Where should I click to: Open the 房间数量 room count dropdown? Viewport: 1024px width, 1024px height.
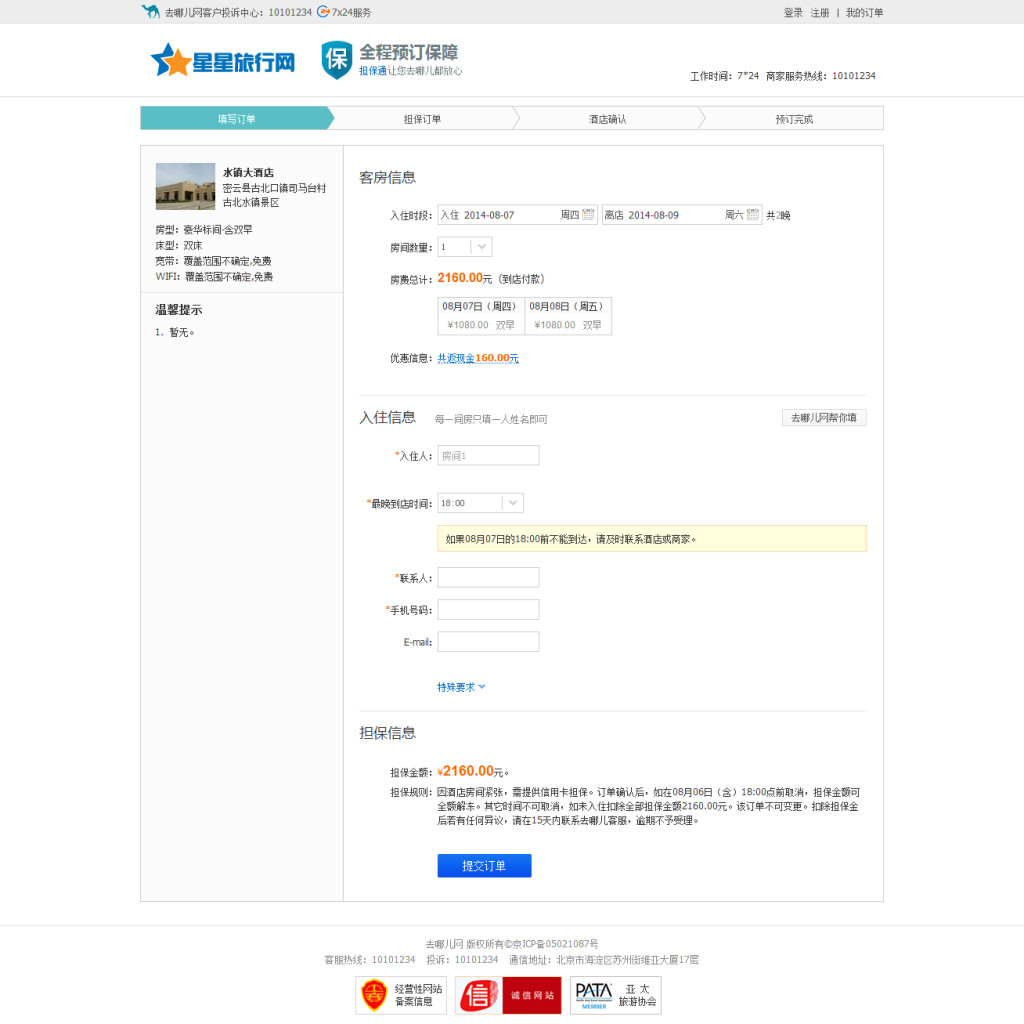pos(464,247)
